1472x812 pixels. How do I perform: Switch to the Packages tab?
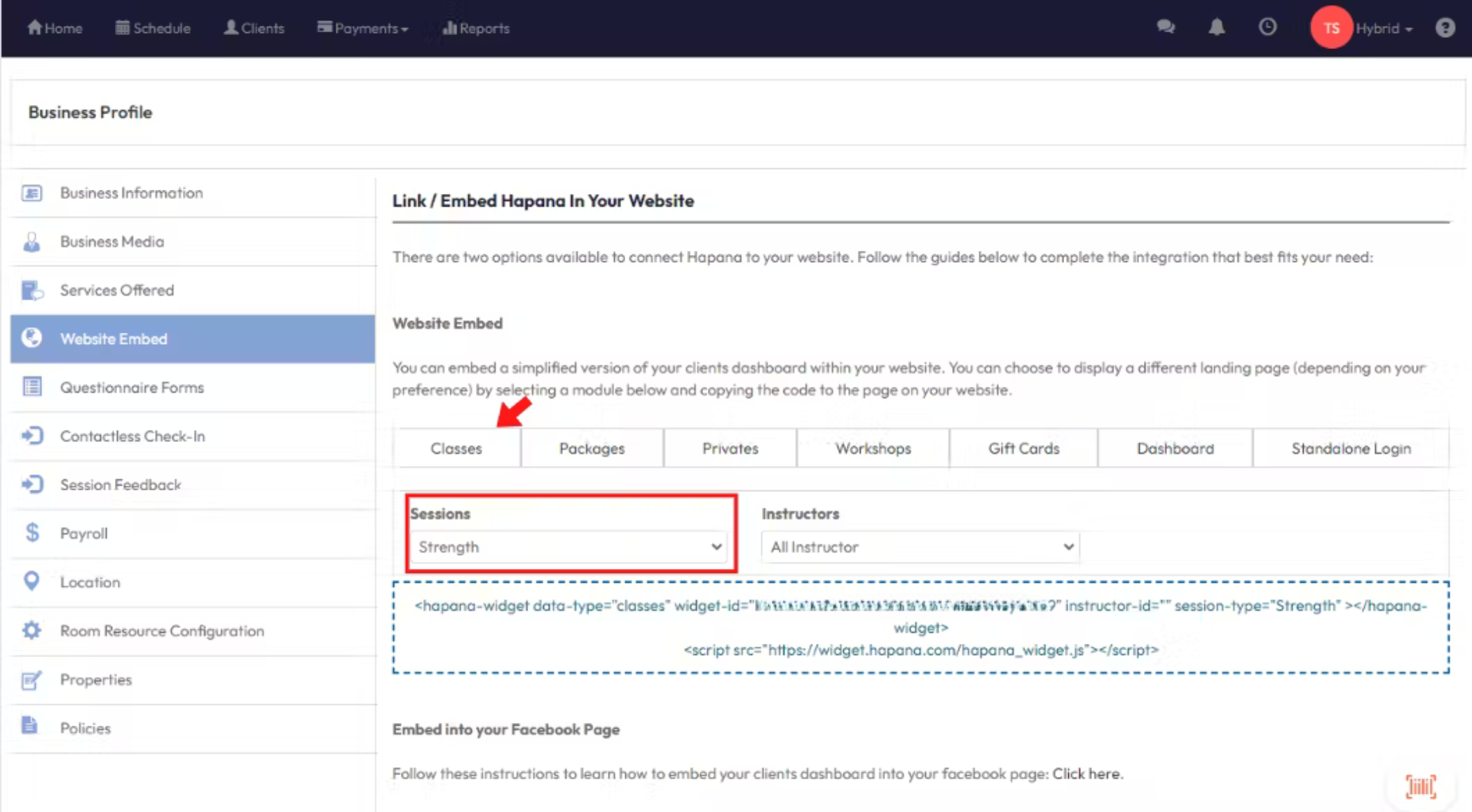point(592,448)
